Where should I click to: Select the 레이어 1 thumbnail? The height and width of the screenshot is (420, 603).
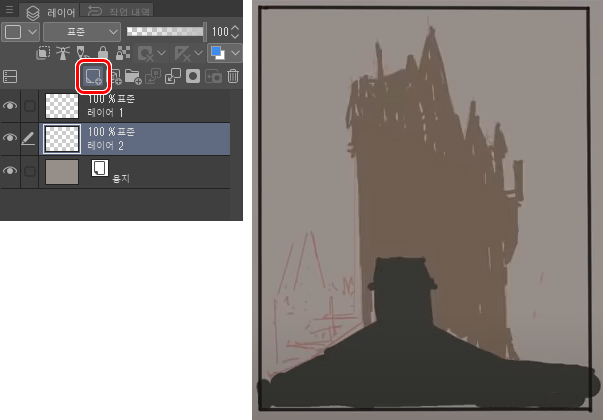click(x=62, y=105)
